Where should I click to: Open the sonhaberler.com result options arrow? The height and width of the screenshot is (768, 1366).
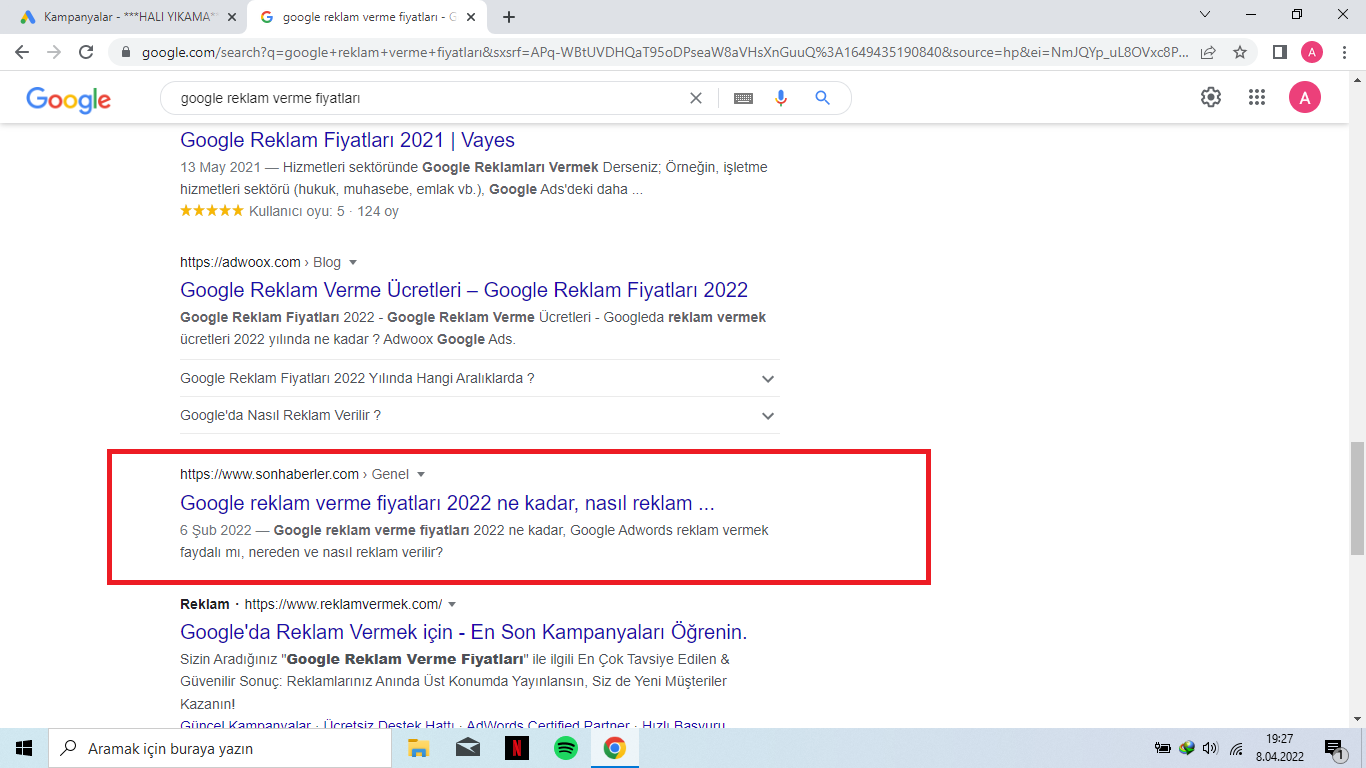tap(421, 475)
